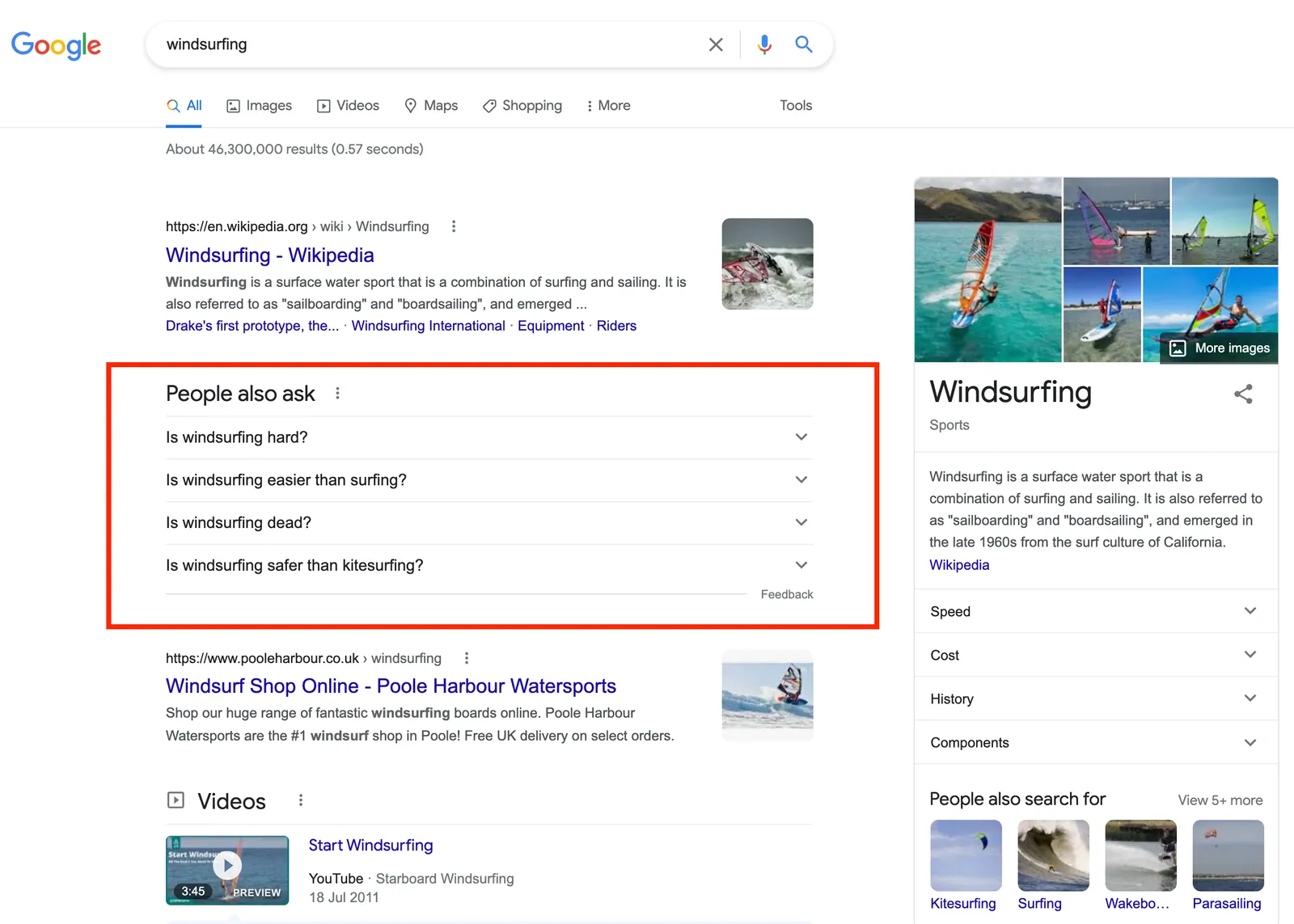Open the 'Equipment' sitelink
The image size is (1294, 924).
551,326
